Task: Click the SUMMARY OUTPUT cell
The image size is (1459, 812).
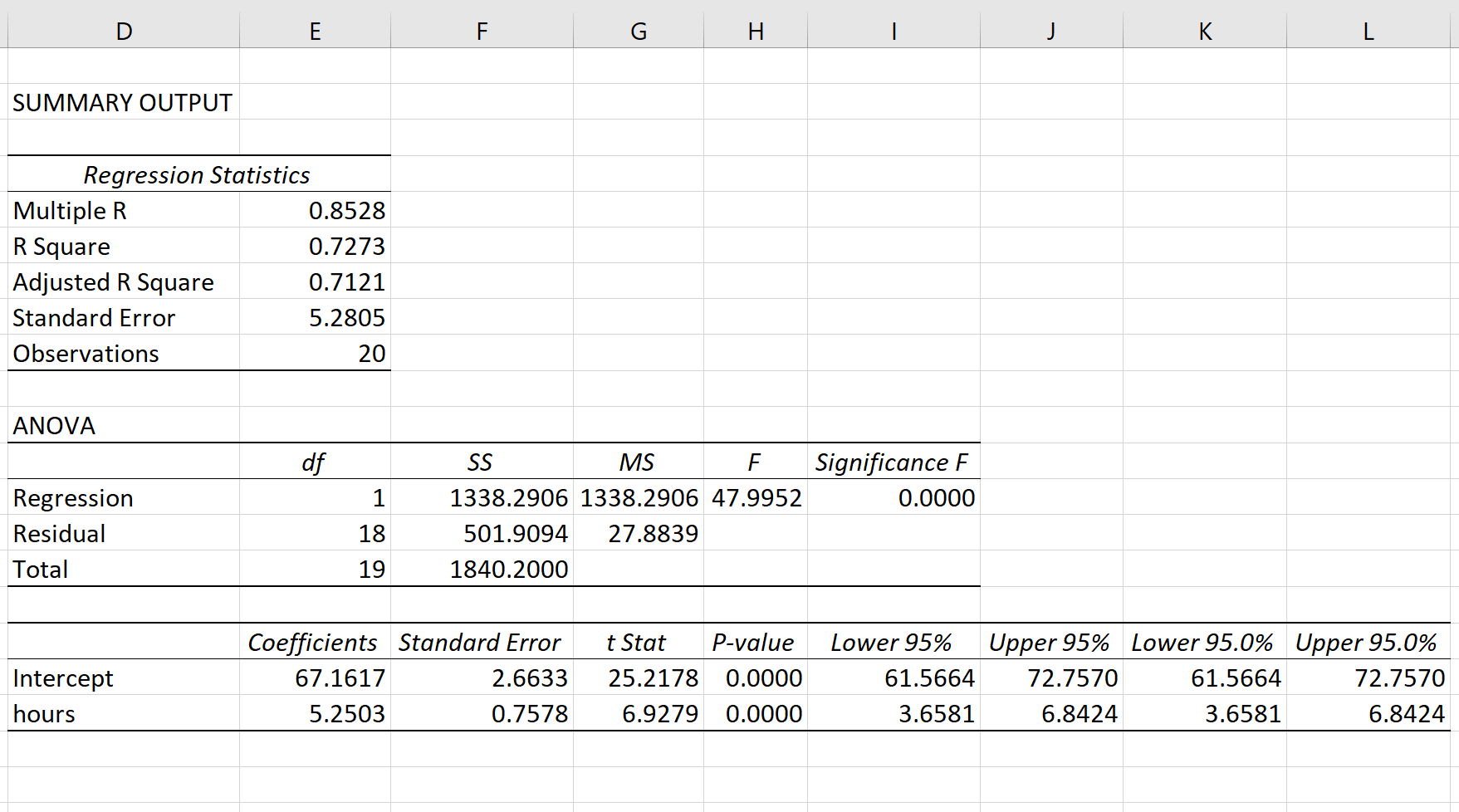Action: tap(123, 103)
